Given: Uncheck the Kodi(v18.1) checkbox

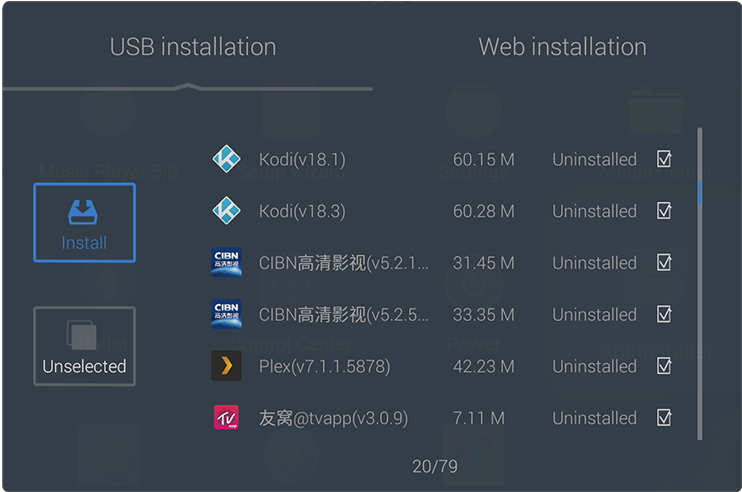Looking at the screenshot, I should point(664,159).
